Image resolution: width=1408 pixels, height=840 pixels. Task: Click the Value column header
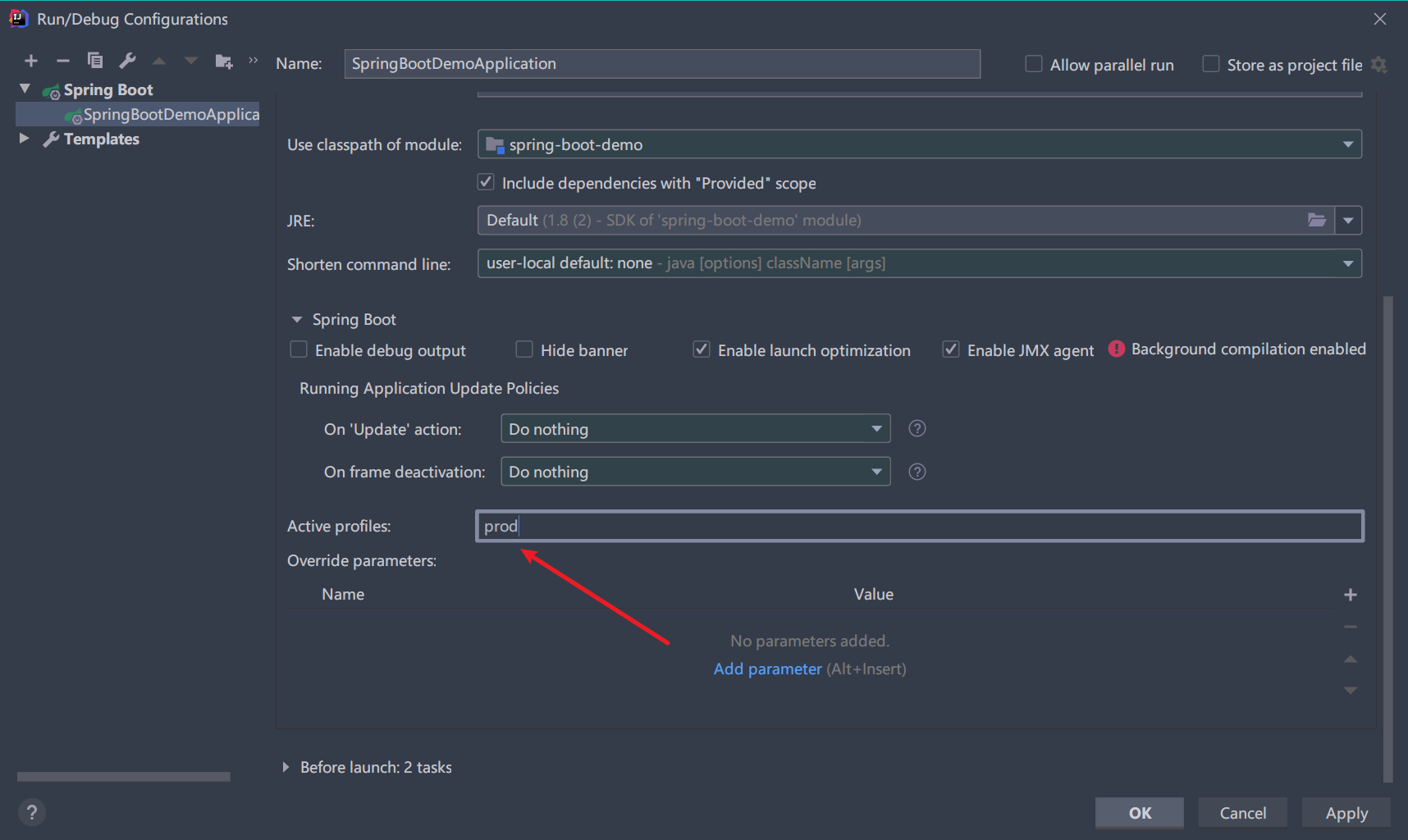[873, 594]
